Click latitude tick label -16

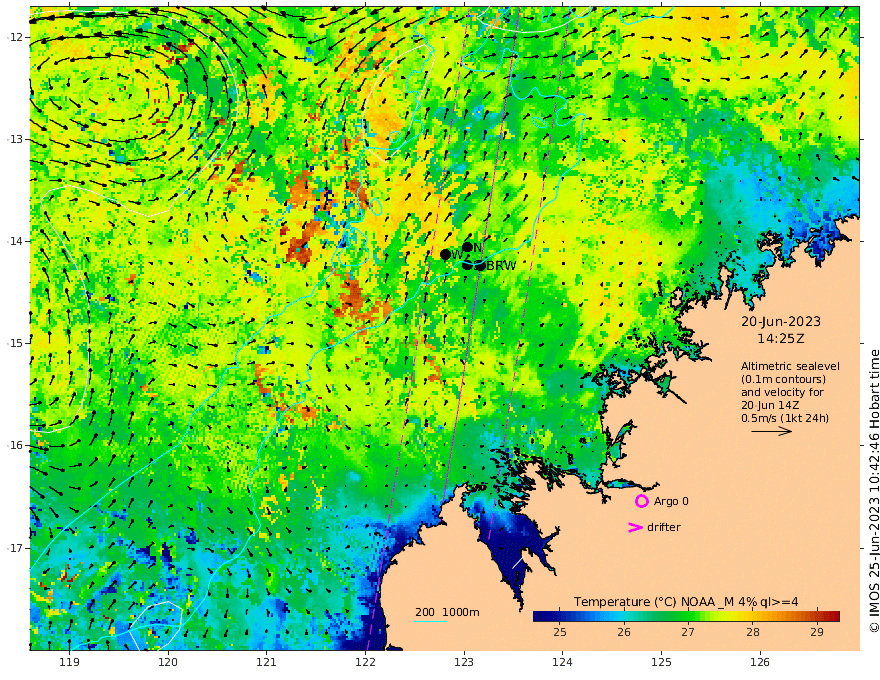15,445
